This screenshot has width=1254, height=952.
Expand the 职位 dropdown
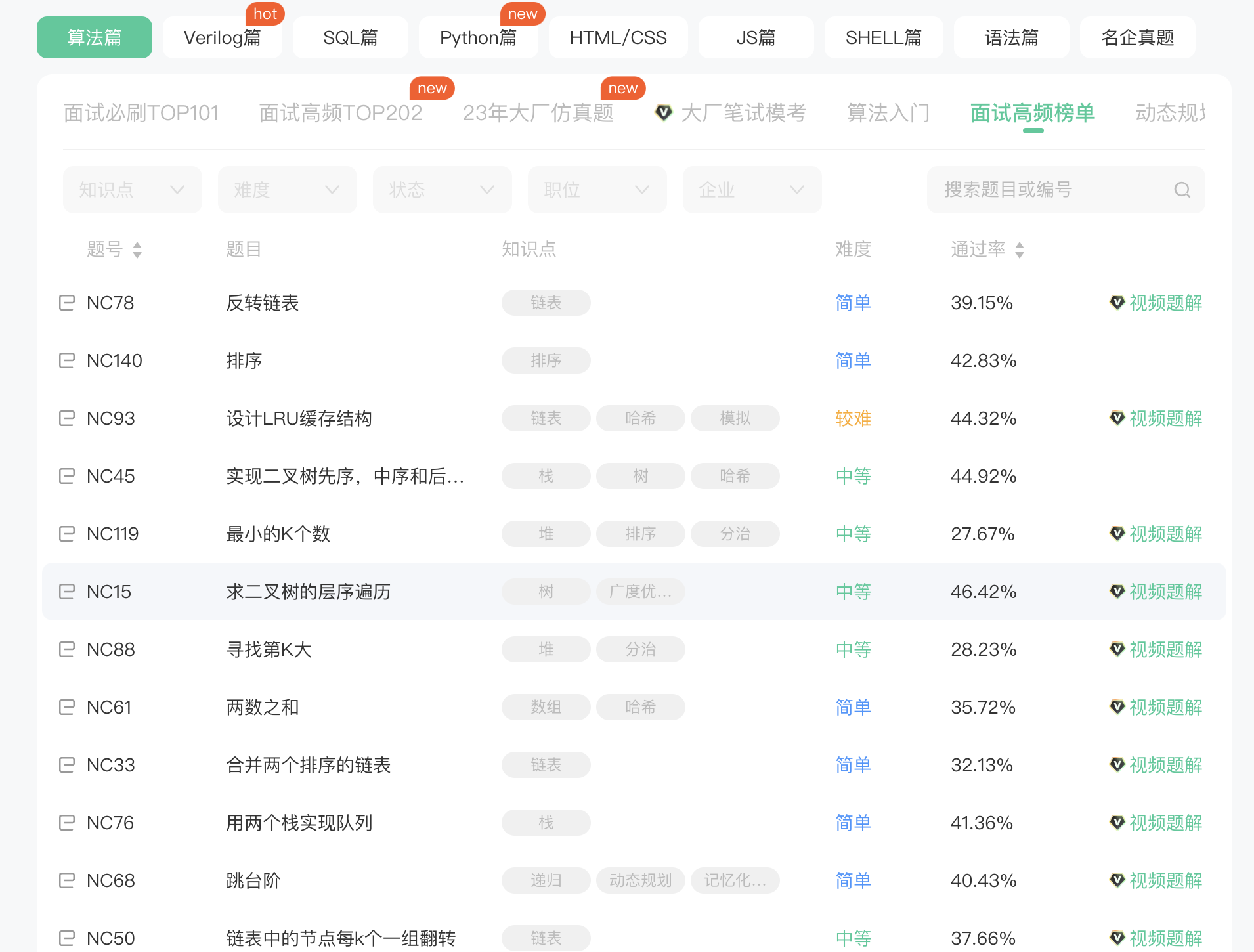pyautogui.click(x=597, y=190)
